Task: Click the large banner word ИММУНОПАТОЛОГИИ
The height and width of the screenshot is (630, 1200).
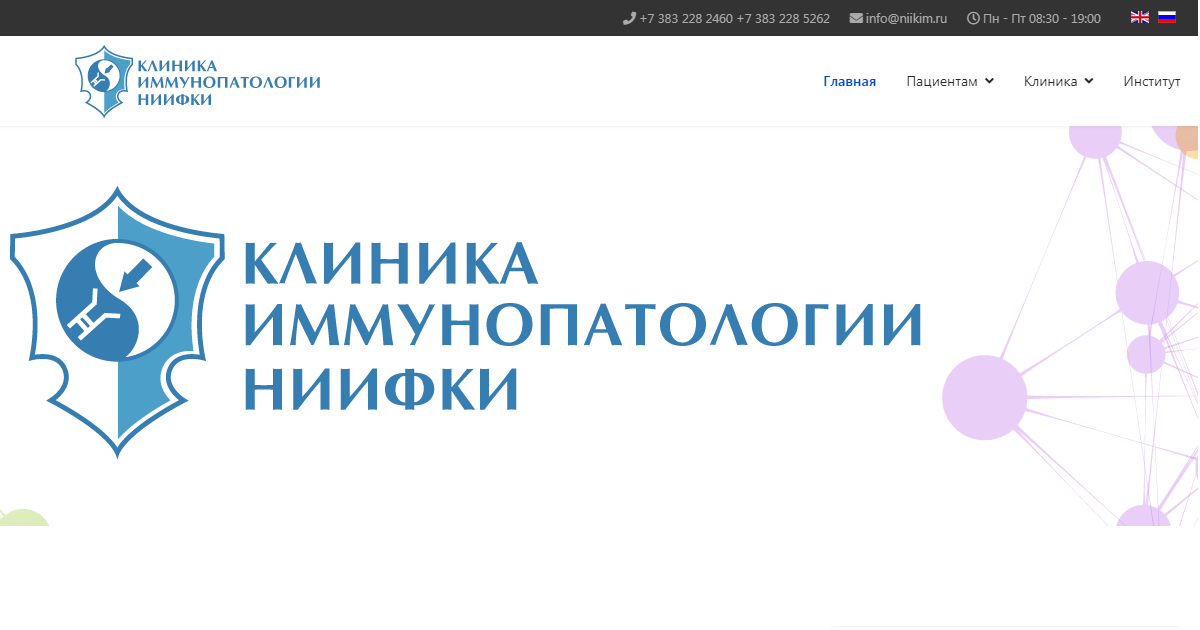Action: (582, 325)
